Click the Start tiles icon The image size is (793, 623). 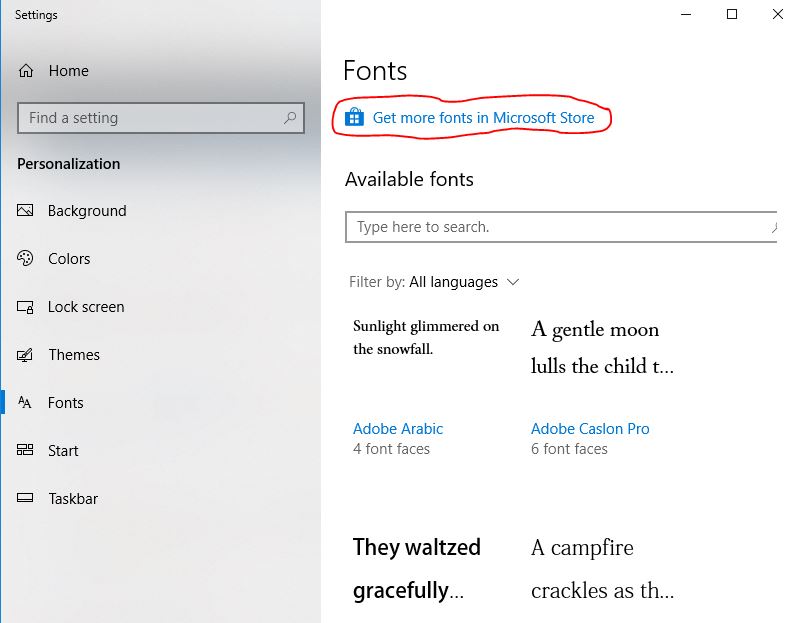[25, 450]
